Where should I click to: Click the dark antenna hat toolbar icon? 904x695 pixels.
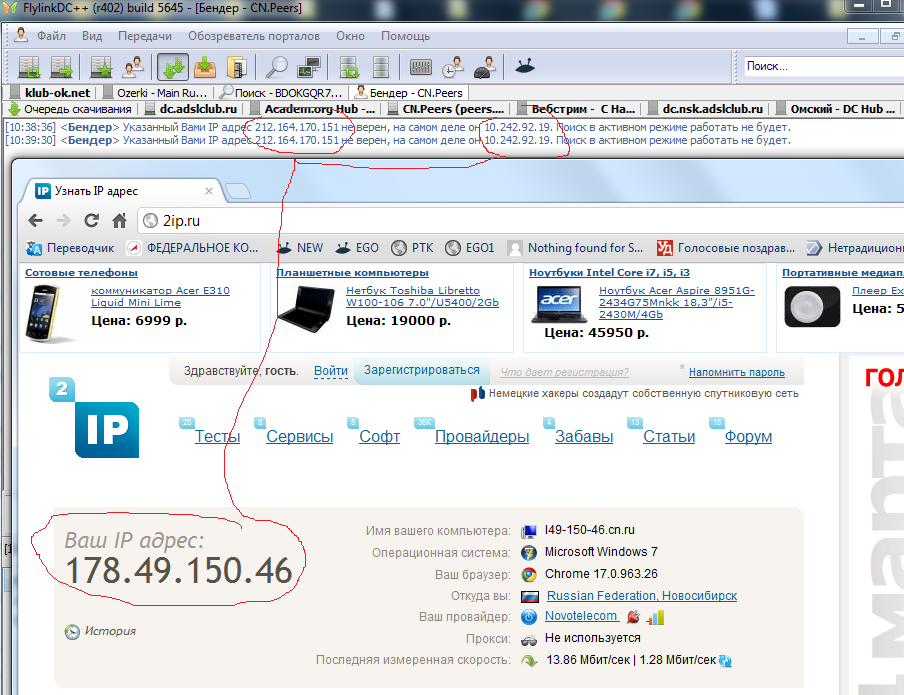coord(525,66)
